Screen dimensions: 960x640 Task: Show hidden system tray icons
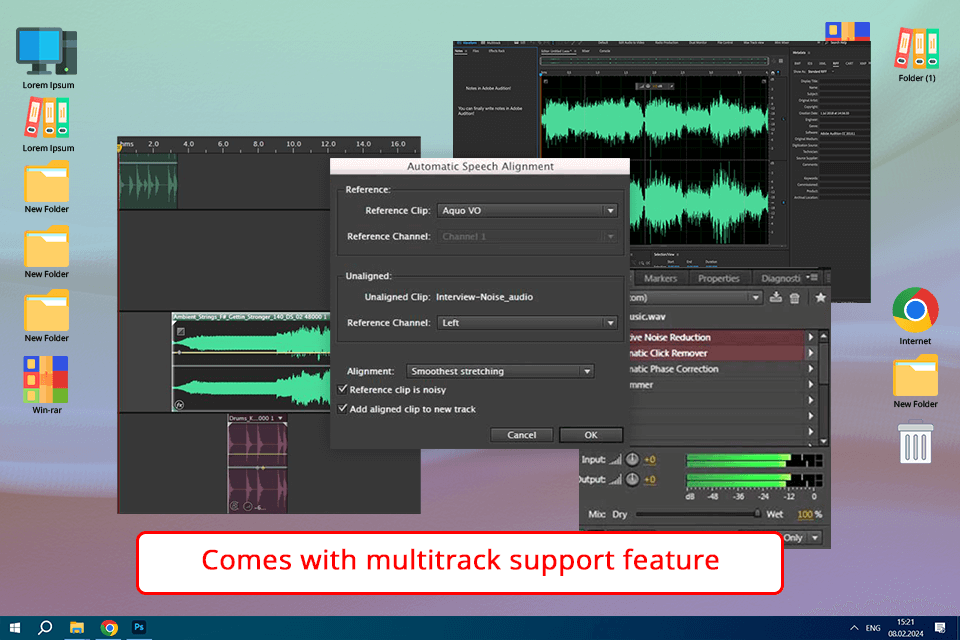(854, 628)
